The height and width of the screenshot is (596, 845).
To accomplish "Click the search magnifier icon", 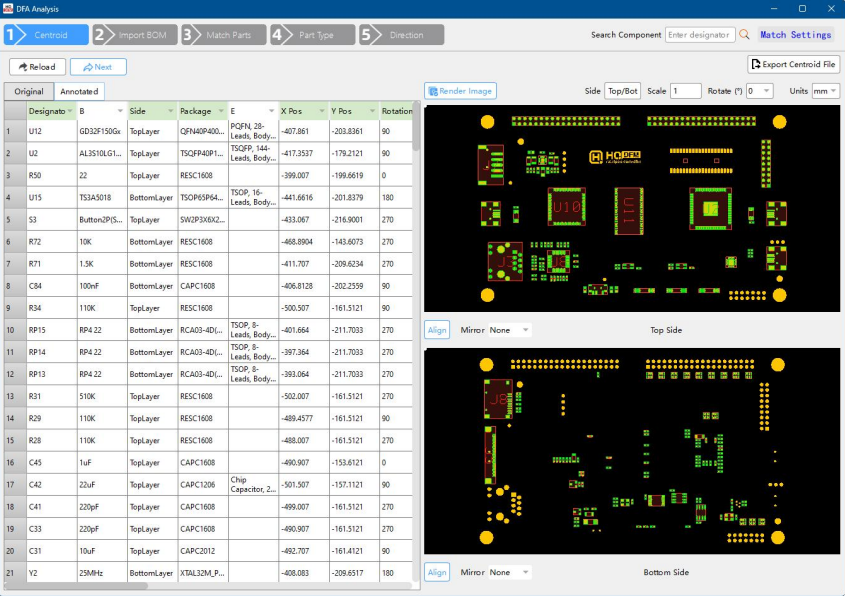I will [744, 35].
